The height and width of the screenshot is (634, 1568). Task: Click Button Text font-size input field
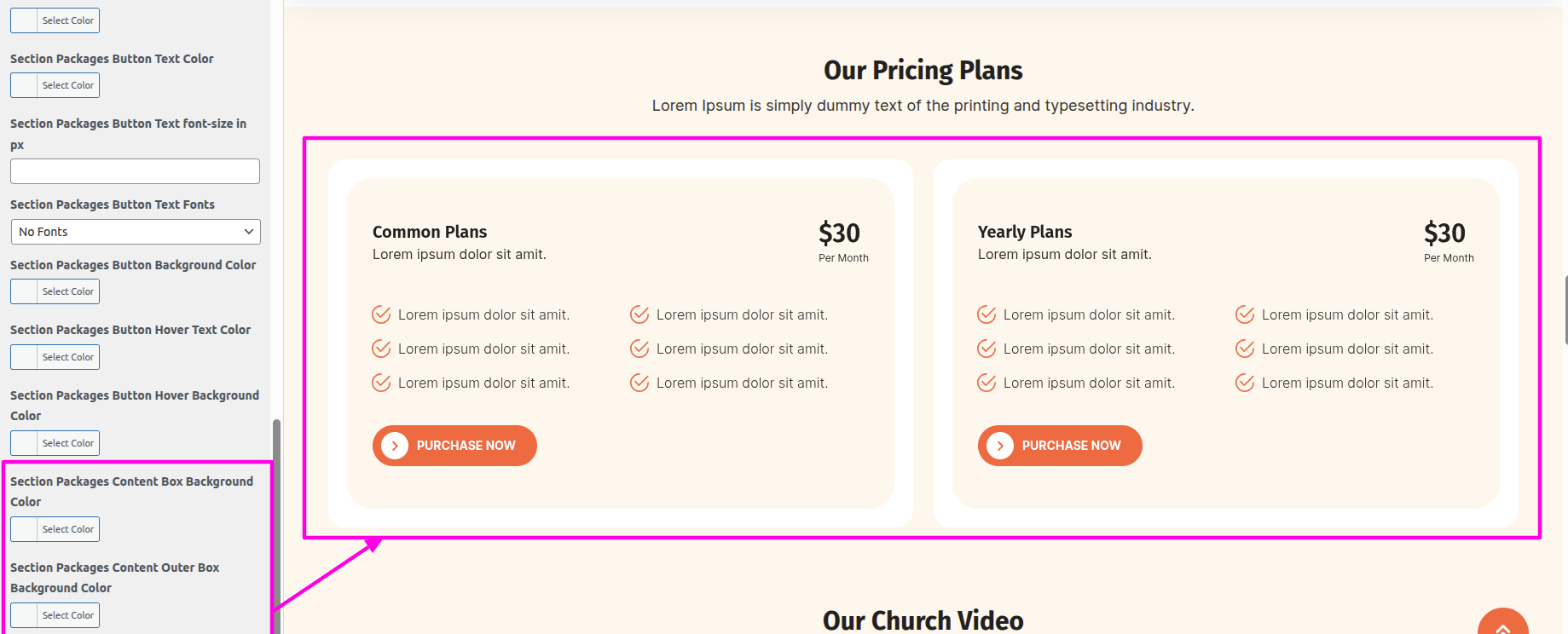(135, 171)
